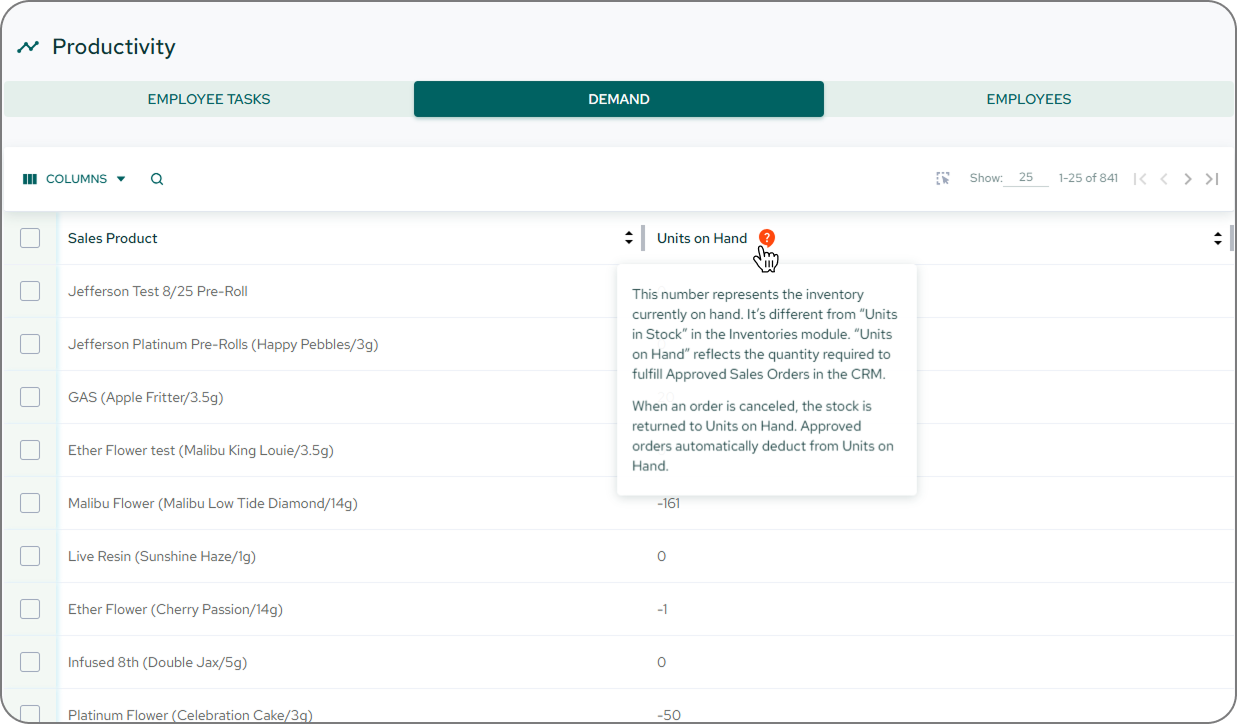Click Malibu Flower (Malibu Low Tide Diamond/14g)

click(213, 503)
